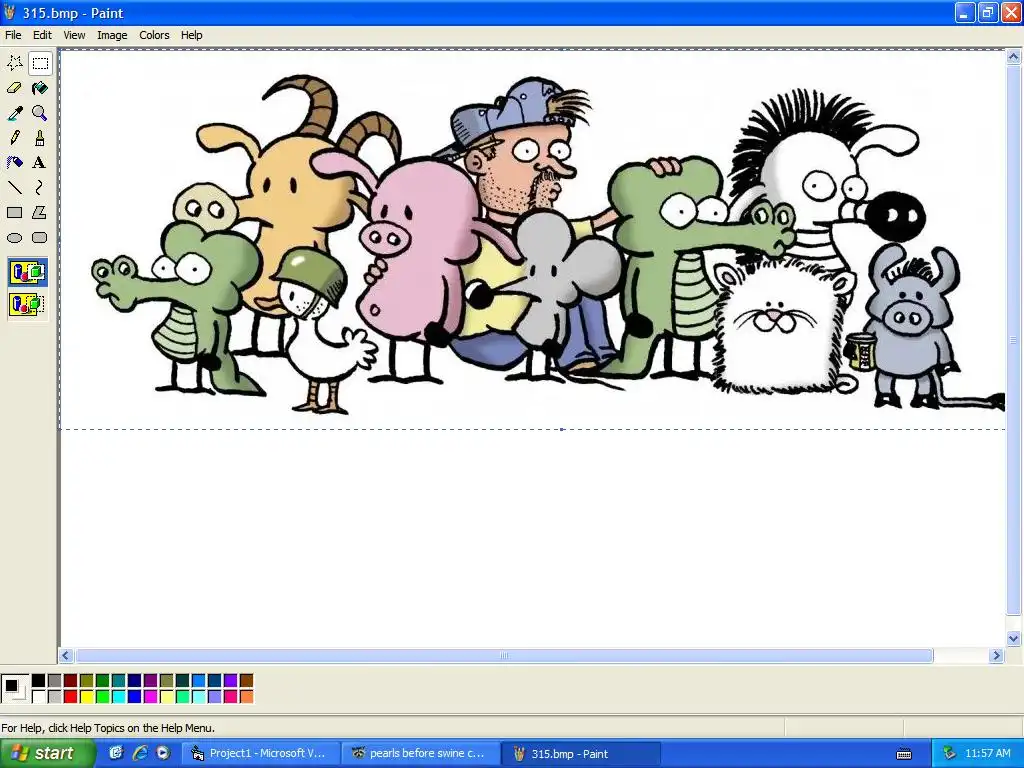This screenshot has height=768, width=1024.
Task: Pick the bright red color swatch
Action: (x=71, y=697)
